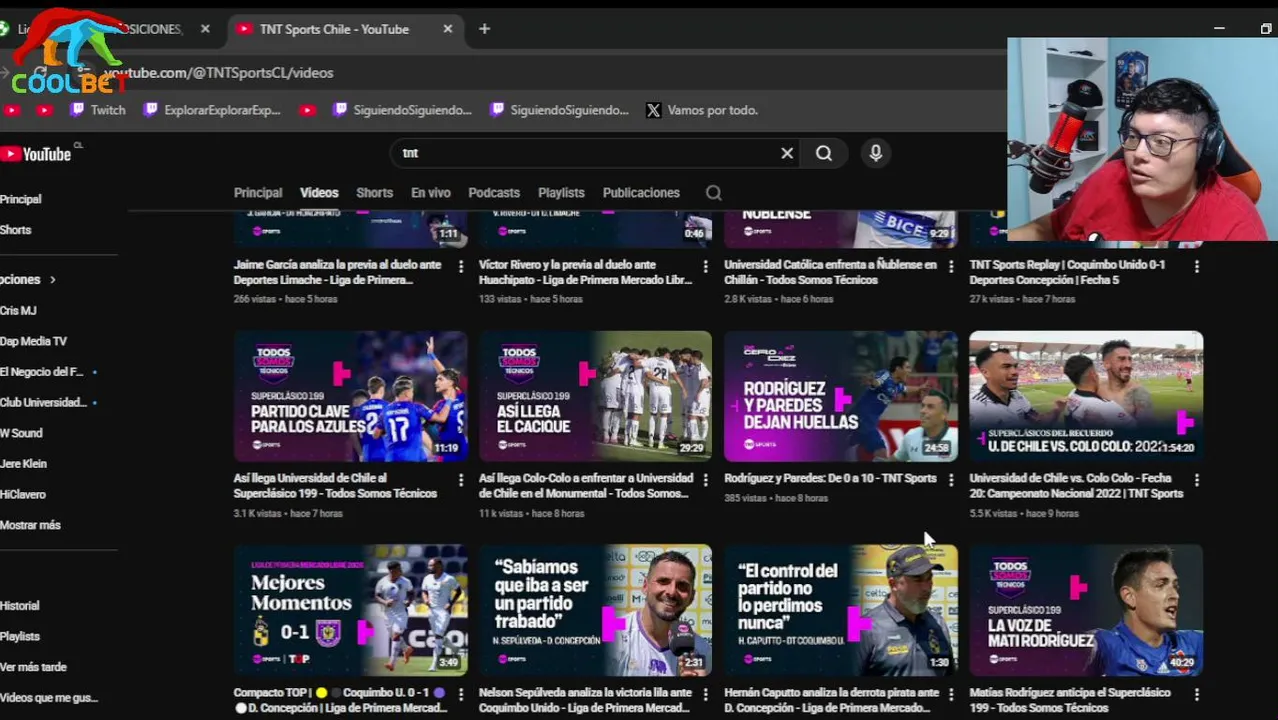Screen dimensions: 1278x720
Task: Open El Negocio del F... channel in sidebar
Action: (x=42, y=372)
